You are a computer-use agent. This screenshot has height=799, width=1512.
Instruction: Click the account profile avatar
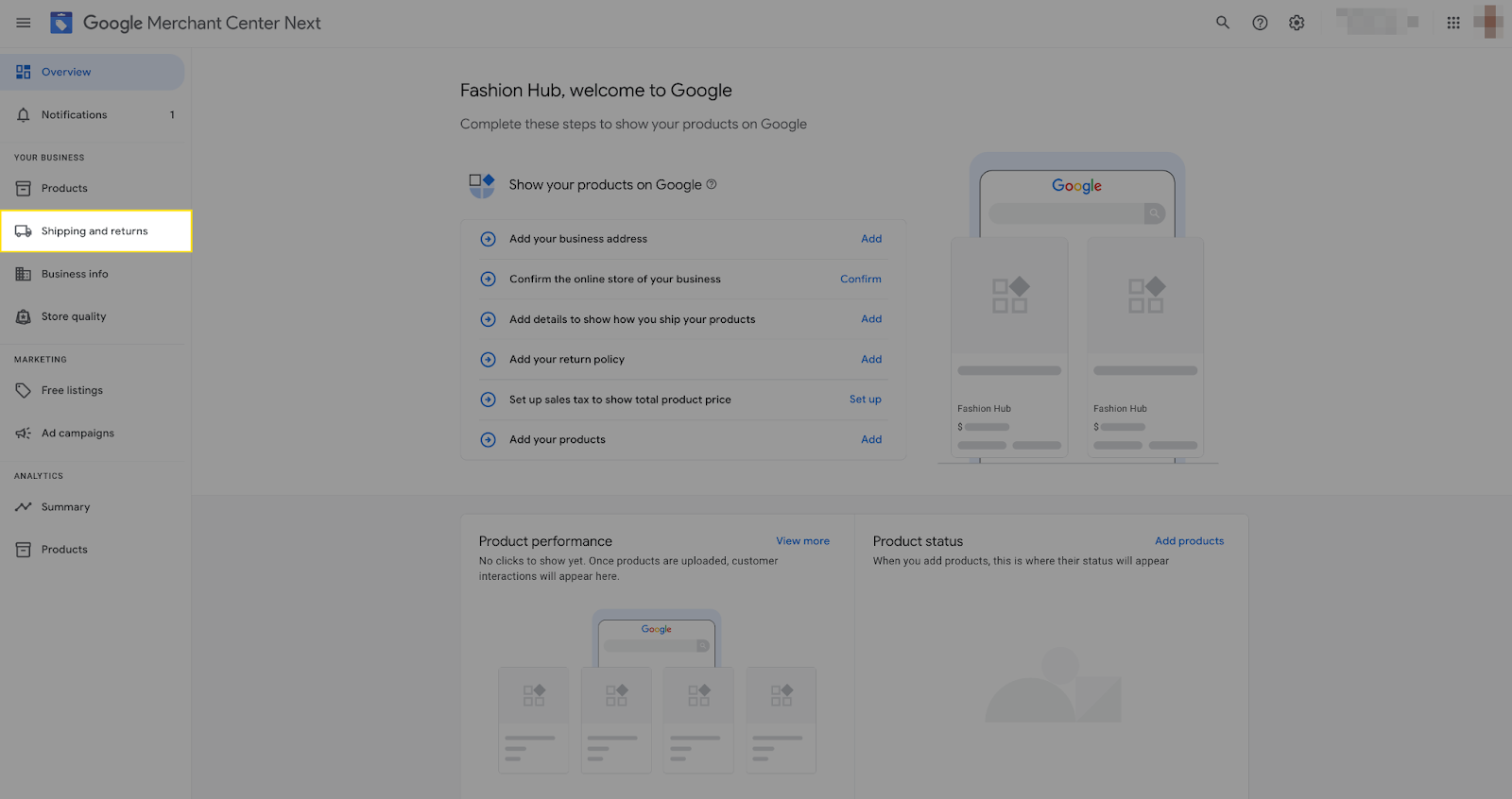[1490, 23]
